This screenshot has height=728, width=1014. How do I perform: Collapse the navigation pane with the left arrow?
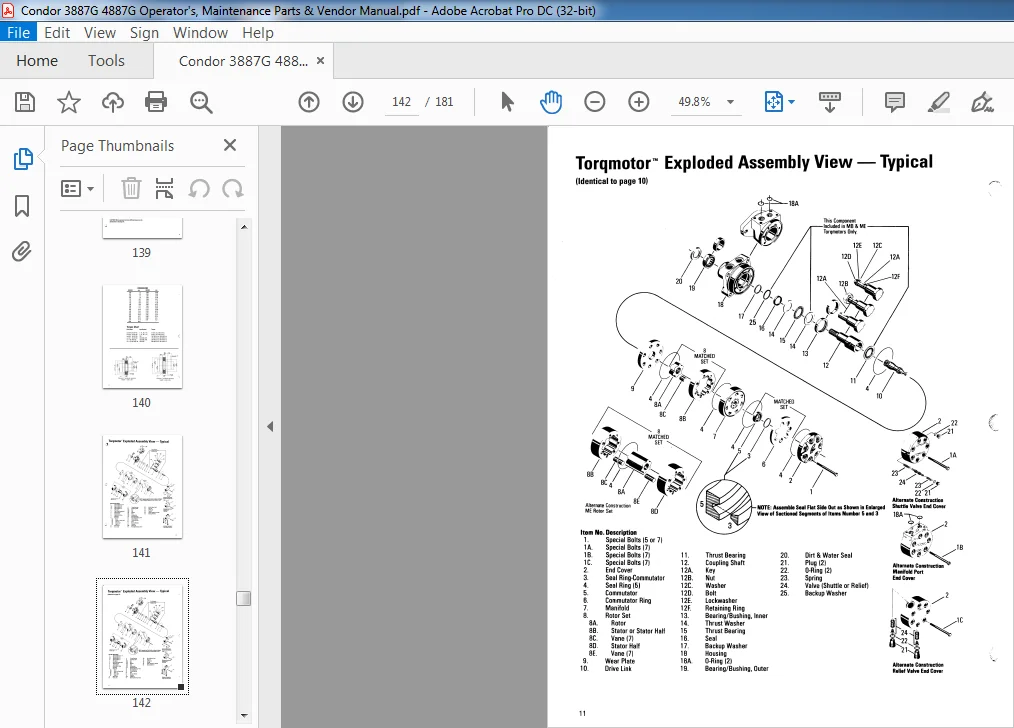point(270,427)
